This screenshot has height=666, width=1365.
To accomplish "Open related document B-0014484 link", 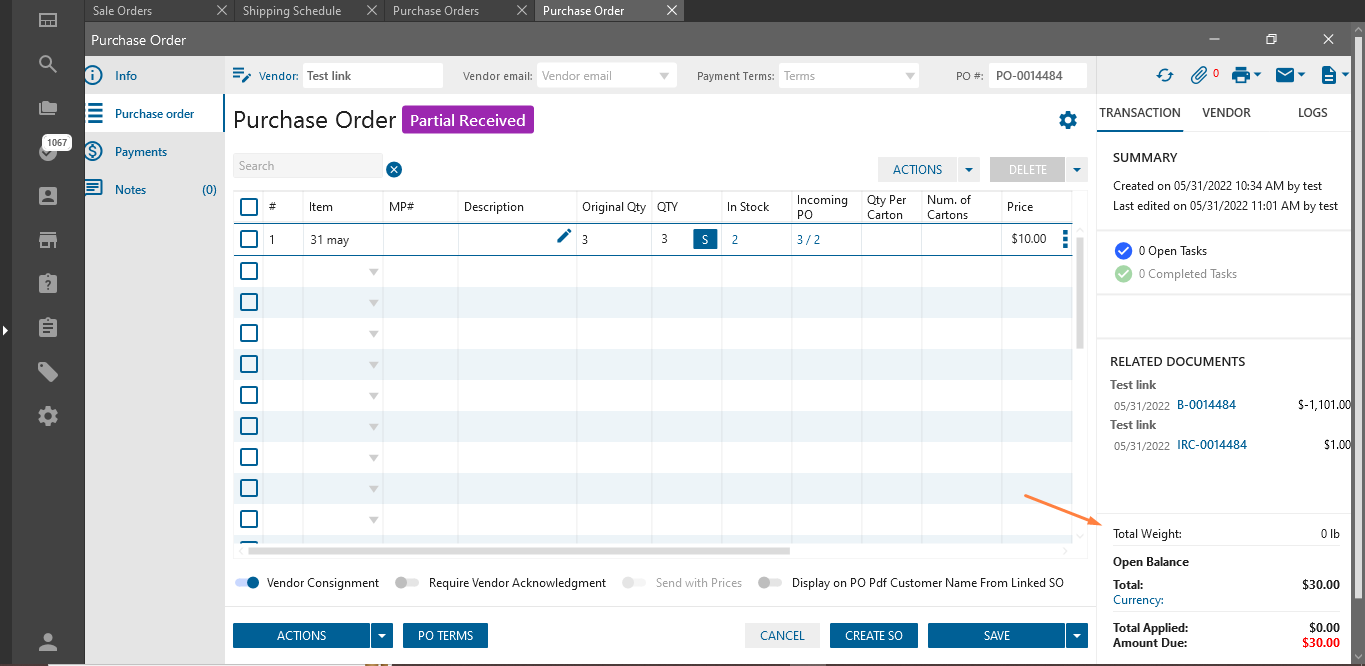I will [1206, 405].
